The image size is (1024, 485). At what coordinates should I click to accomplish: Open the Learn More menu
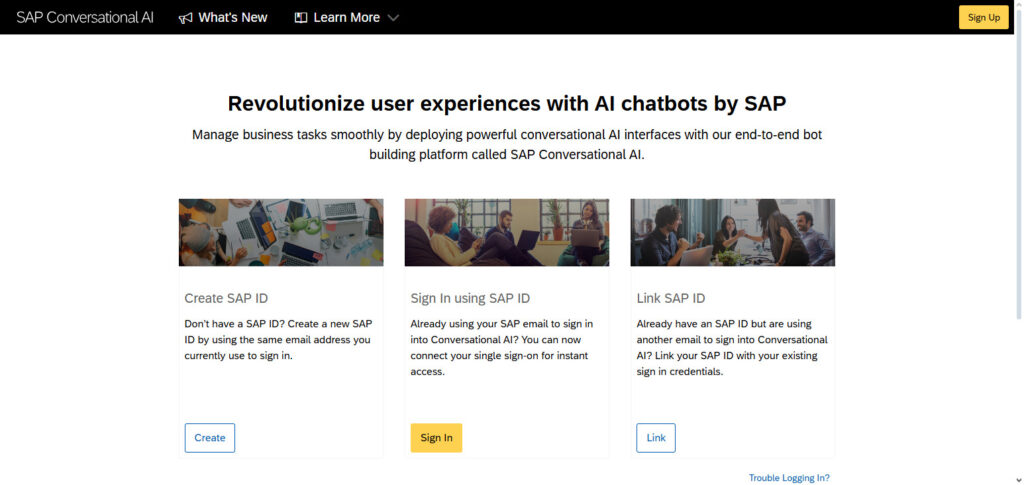click(x=347, y=18)
